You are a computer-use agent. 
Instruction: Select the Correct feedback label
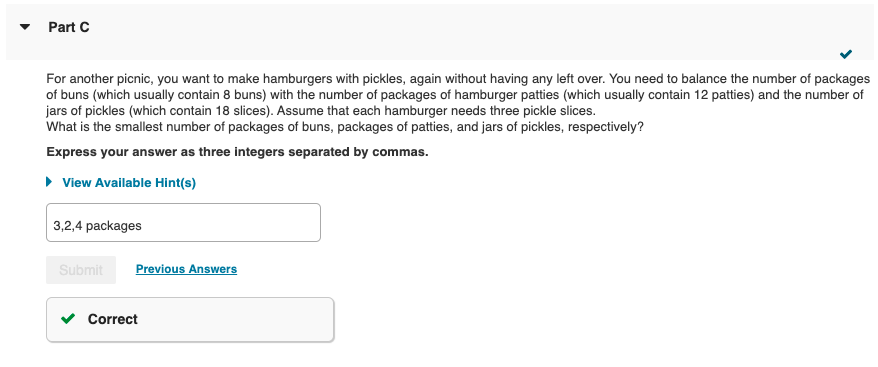(113, 319)
